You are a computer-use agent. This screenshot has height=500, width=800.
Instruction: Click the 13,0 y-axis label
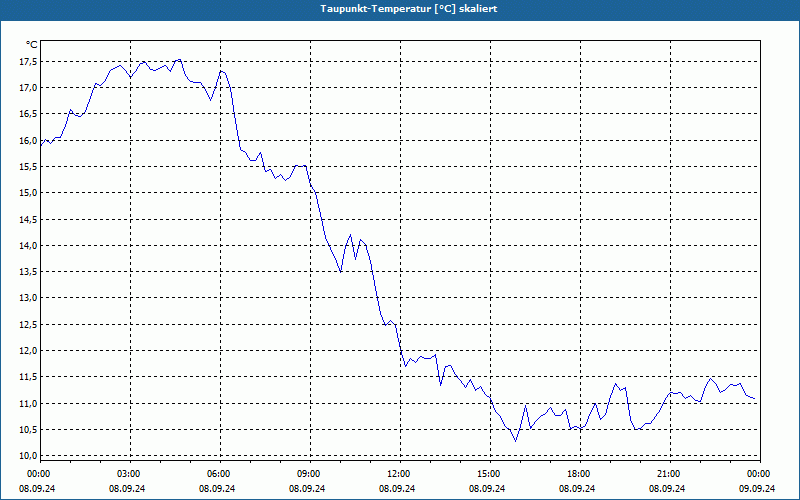tap(28, 298)
